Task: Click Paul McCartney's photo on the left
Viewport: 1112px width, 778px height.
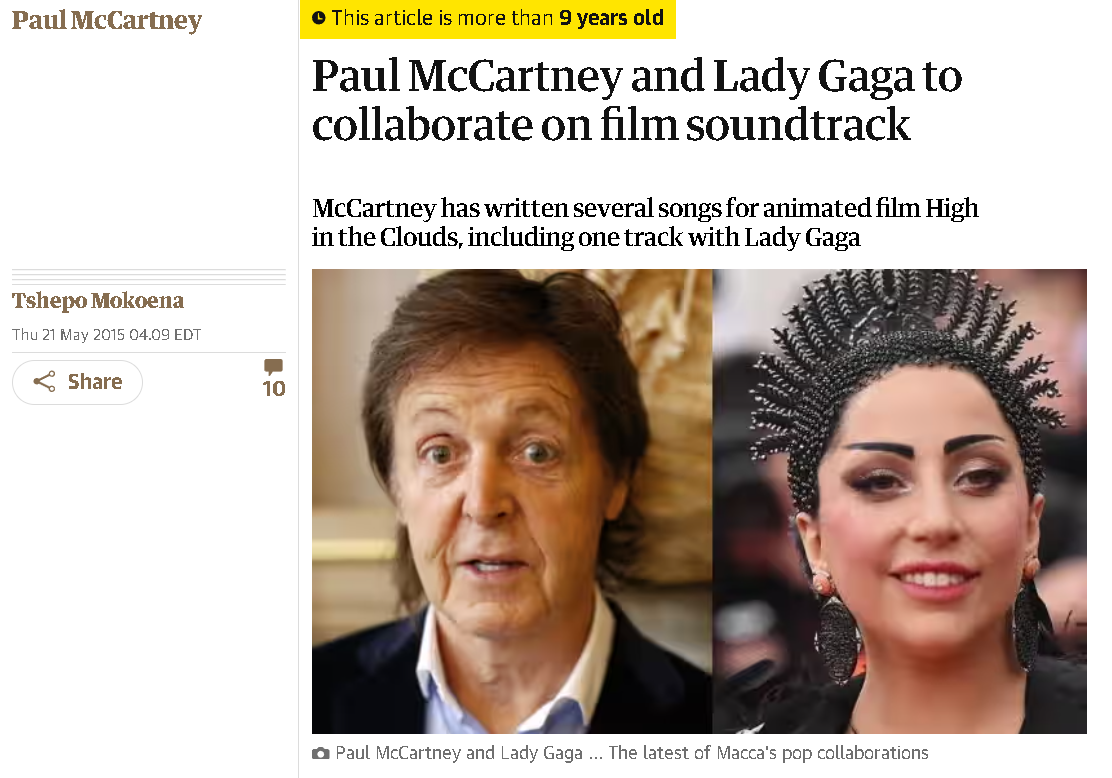Action: [x=512, y=501]
